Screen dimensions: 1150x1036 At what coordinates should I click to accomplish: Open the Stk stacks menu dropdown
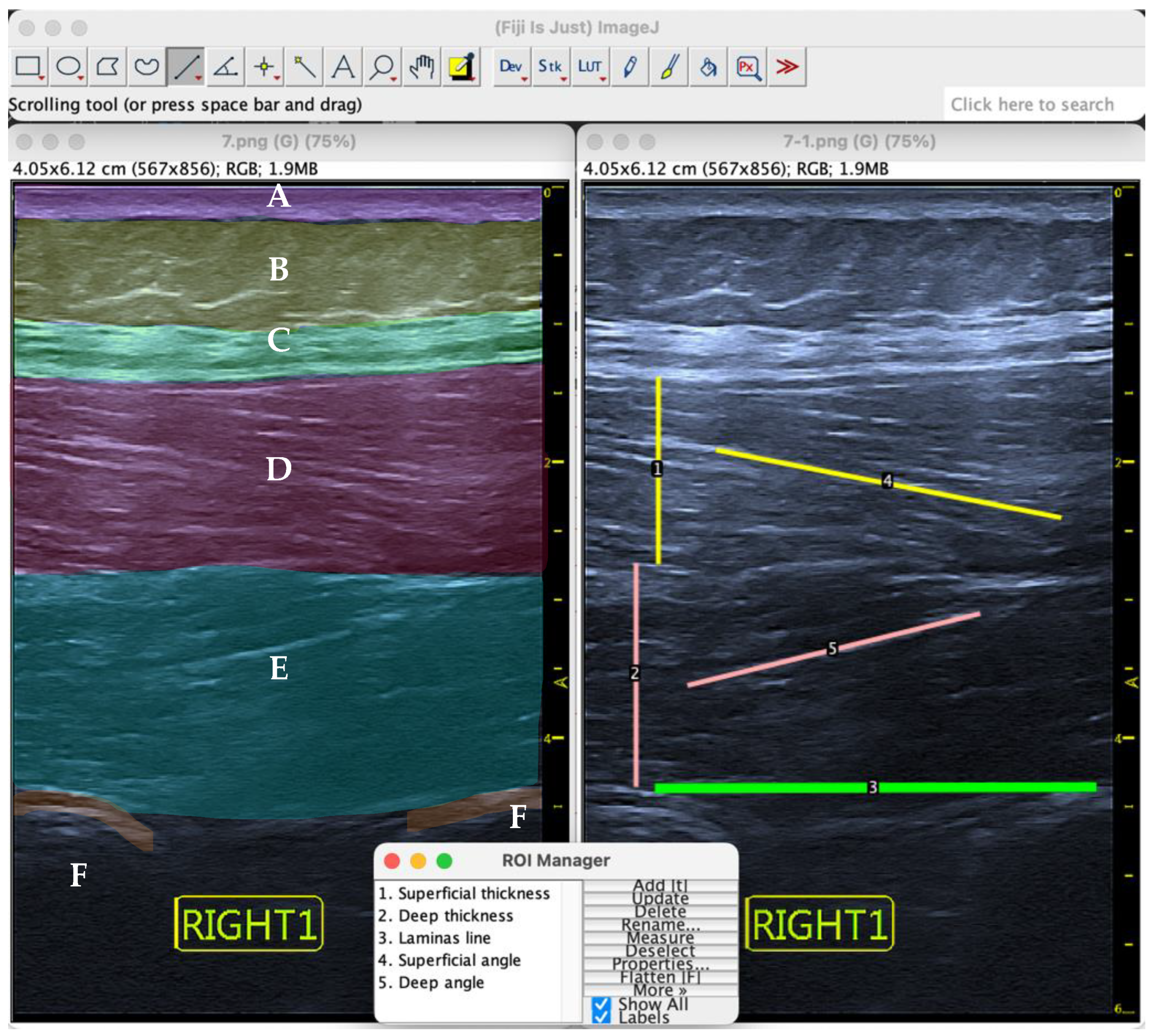550,67
